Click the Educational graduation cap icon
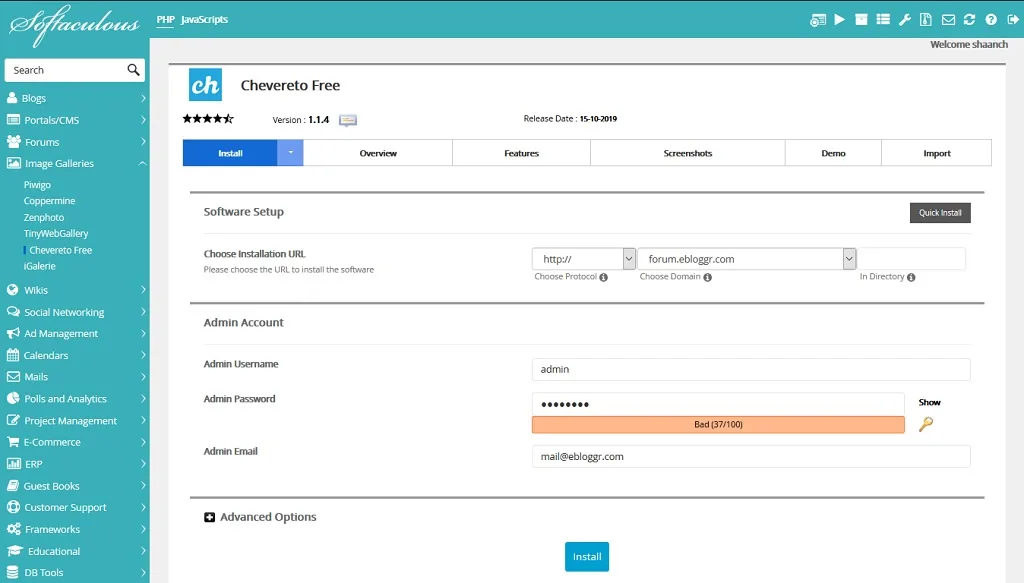This screenshot has width=1024, height=583. point(15,551)
